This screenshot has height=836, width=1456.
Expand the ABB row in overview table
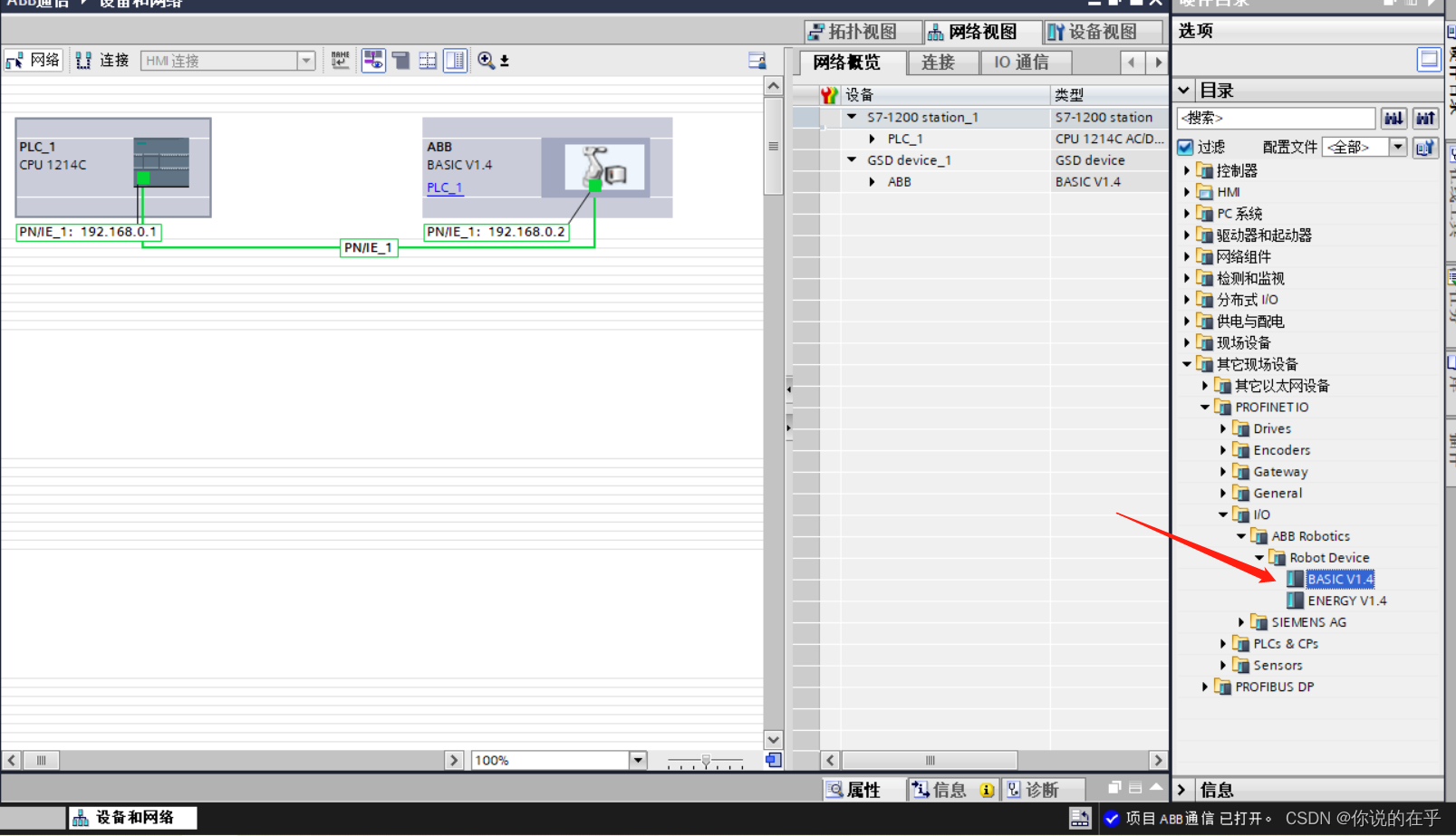coord(873,181)
